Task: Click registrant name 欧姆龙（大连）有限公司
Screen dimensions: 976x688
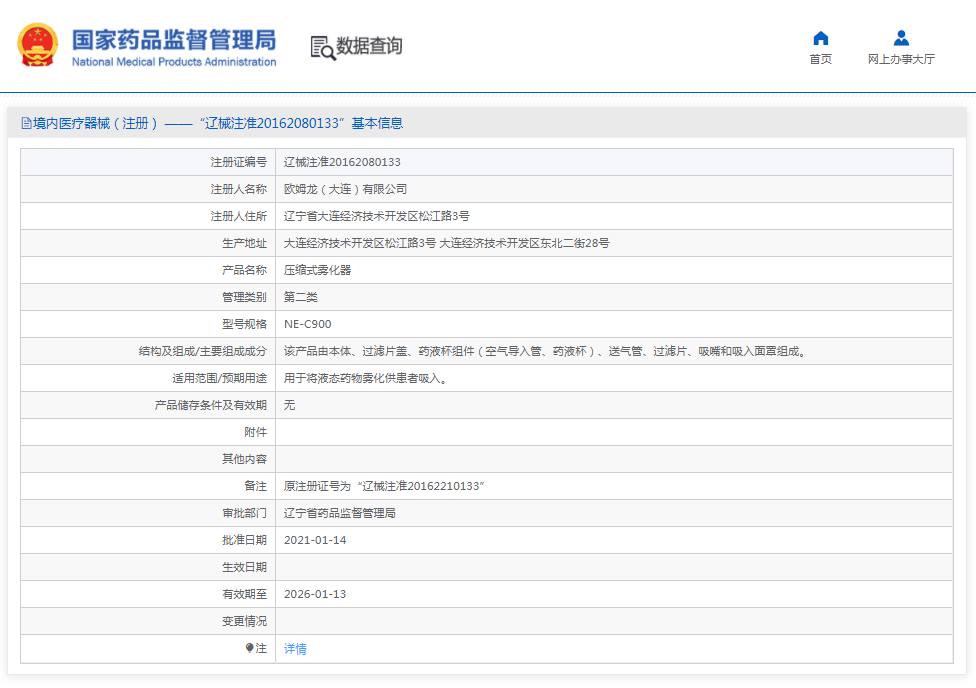Action: coord(345,189)
